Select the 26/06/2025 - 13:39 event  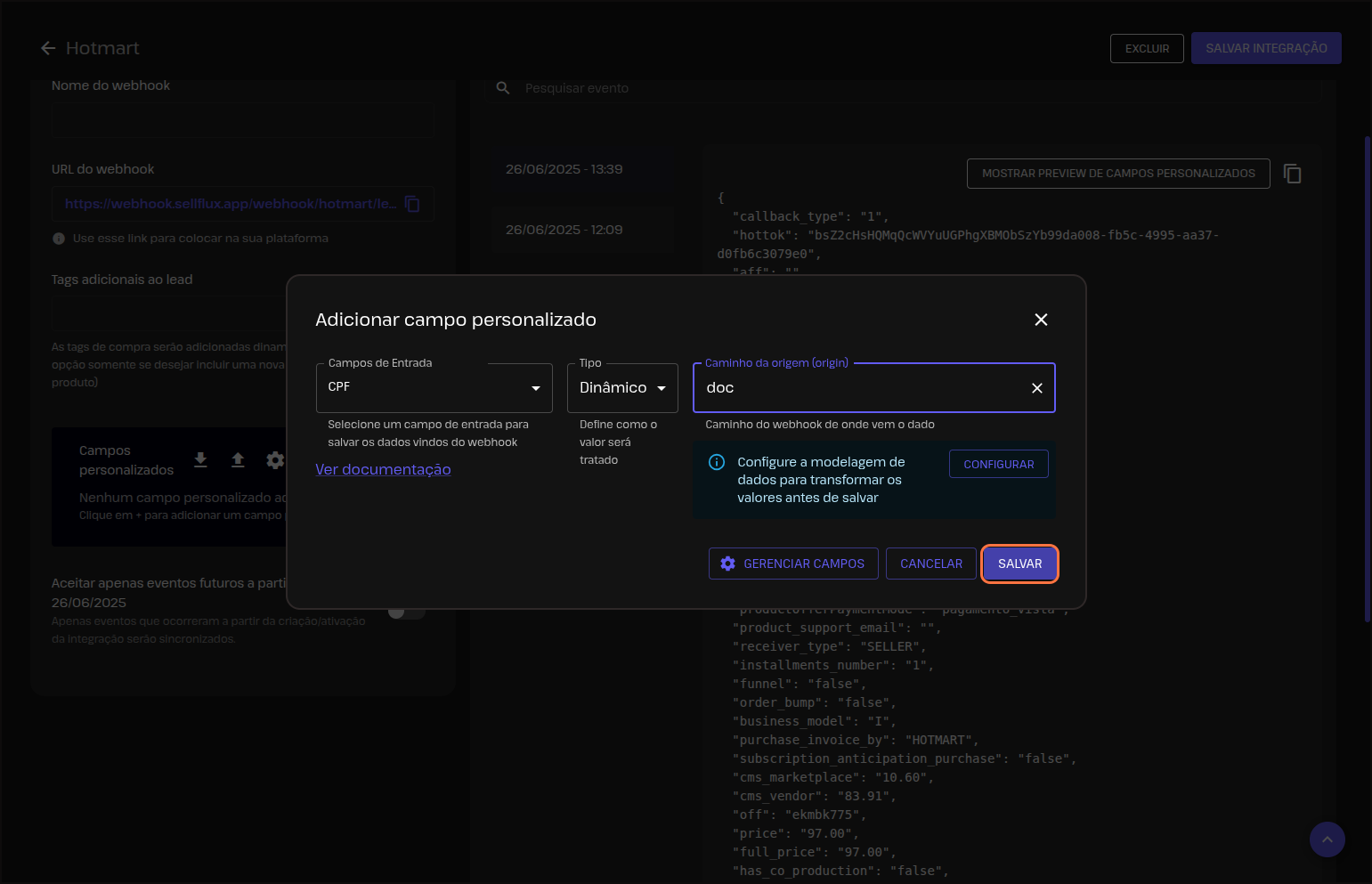tap(564, 169)
